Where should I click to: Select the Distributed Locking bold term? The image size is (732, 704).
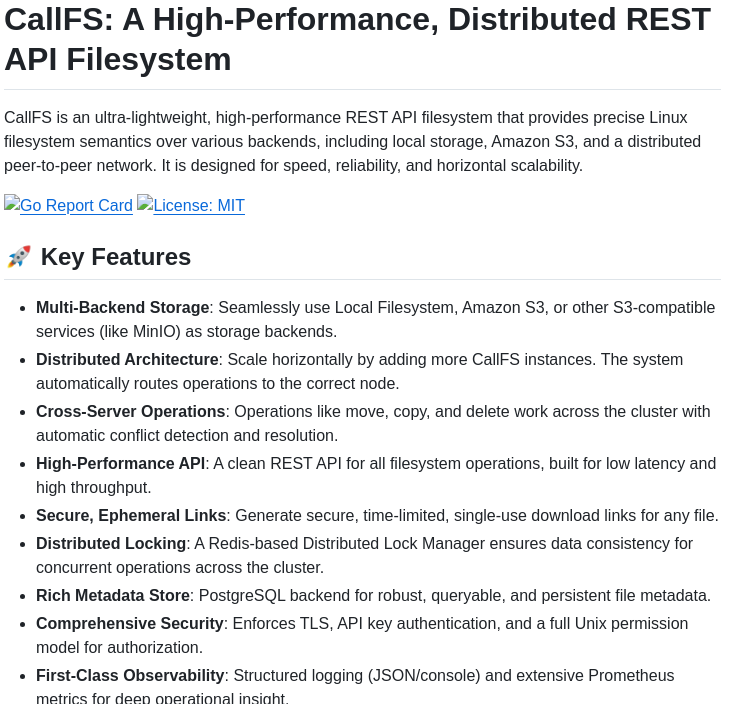pos(111,544)
